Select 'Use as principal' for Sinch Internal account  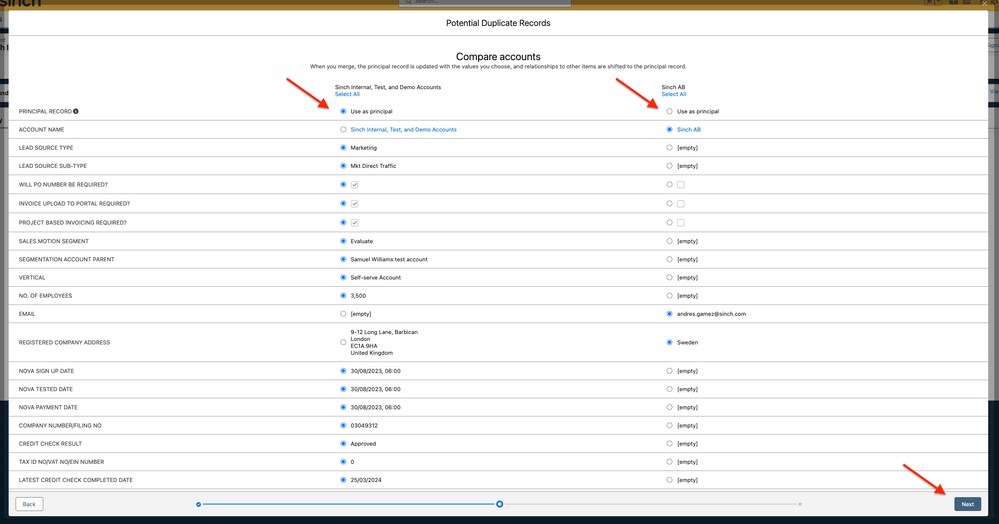pos(343,112)
